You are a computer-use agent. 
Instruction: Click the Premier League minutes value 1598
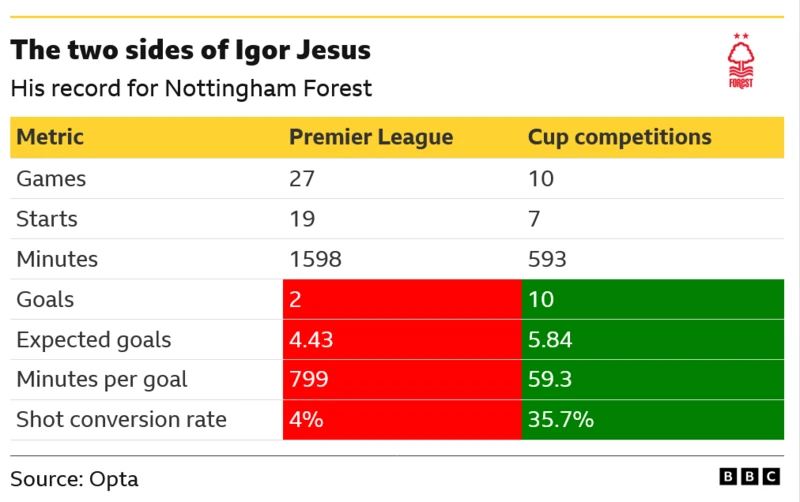[315, 259]
